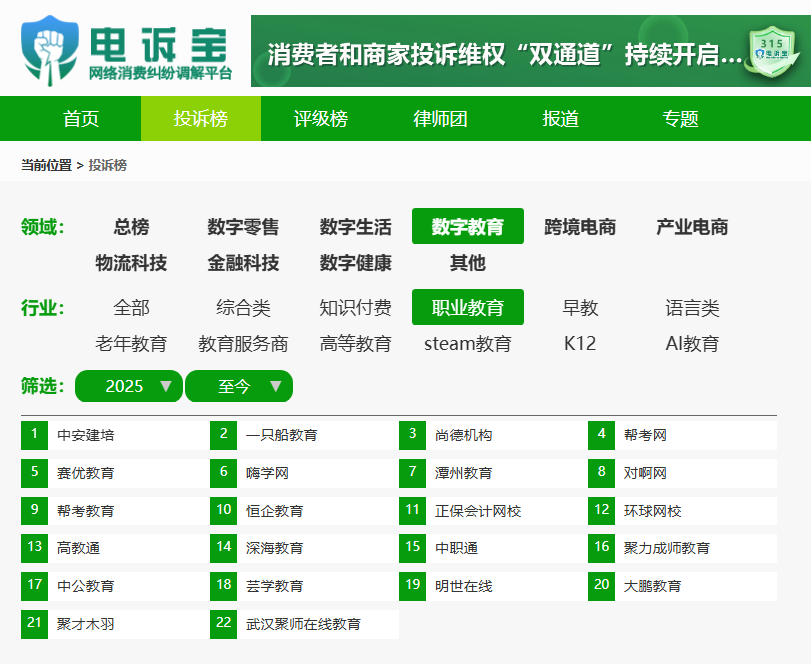This screenshot has height=664, width=811.
Task: Open 律师团 navigation item
Action: (440, 118)
